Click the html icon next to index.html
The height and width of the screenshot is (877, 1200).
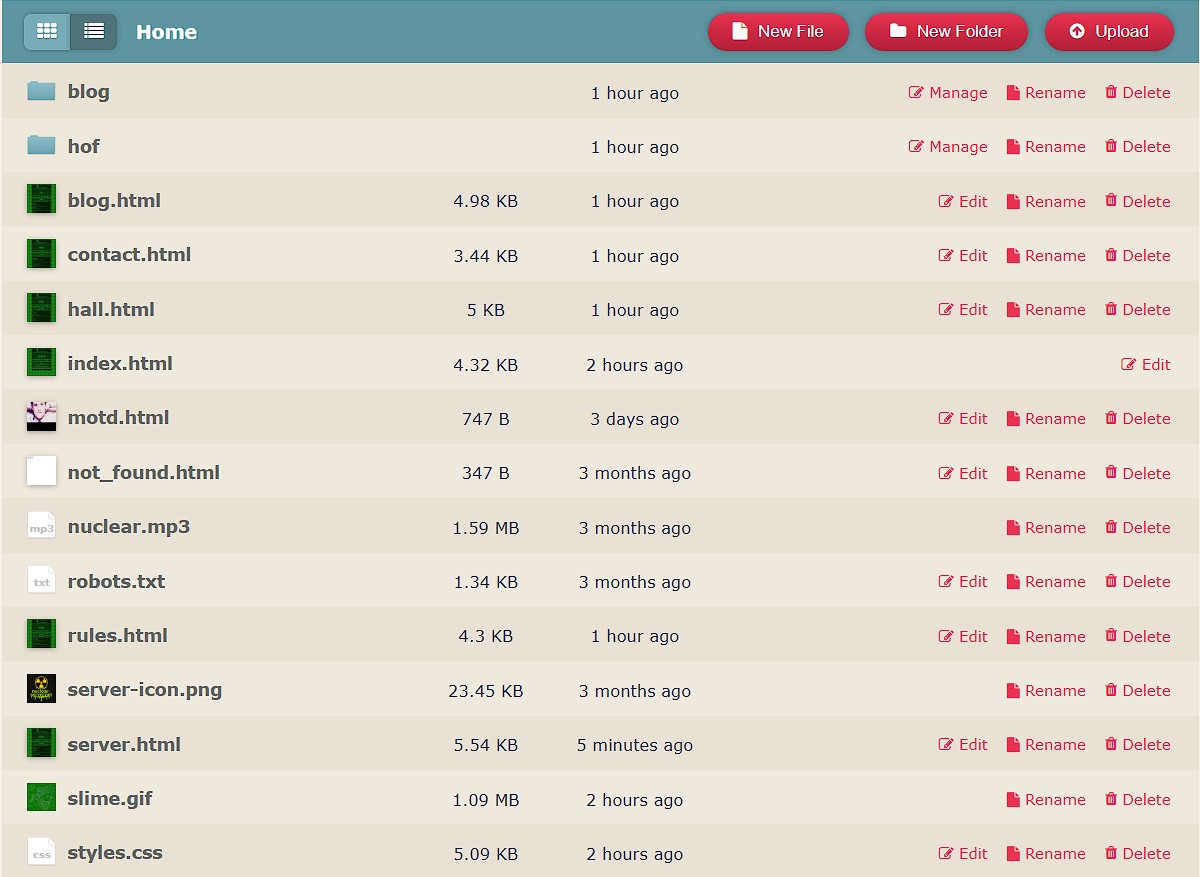tap(41, 364)
